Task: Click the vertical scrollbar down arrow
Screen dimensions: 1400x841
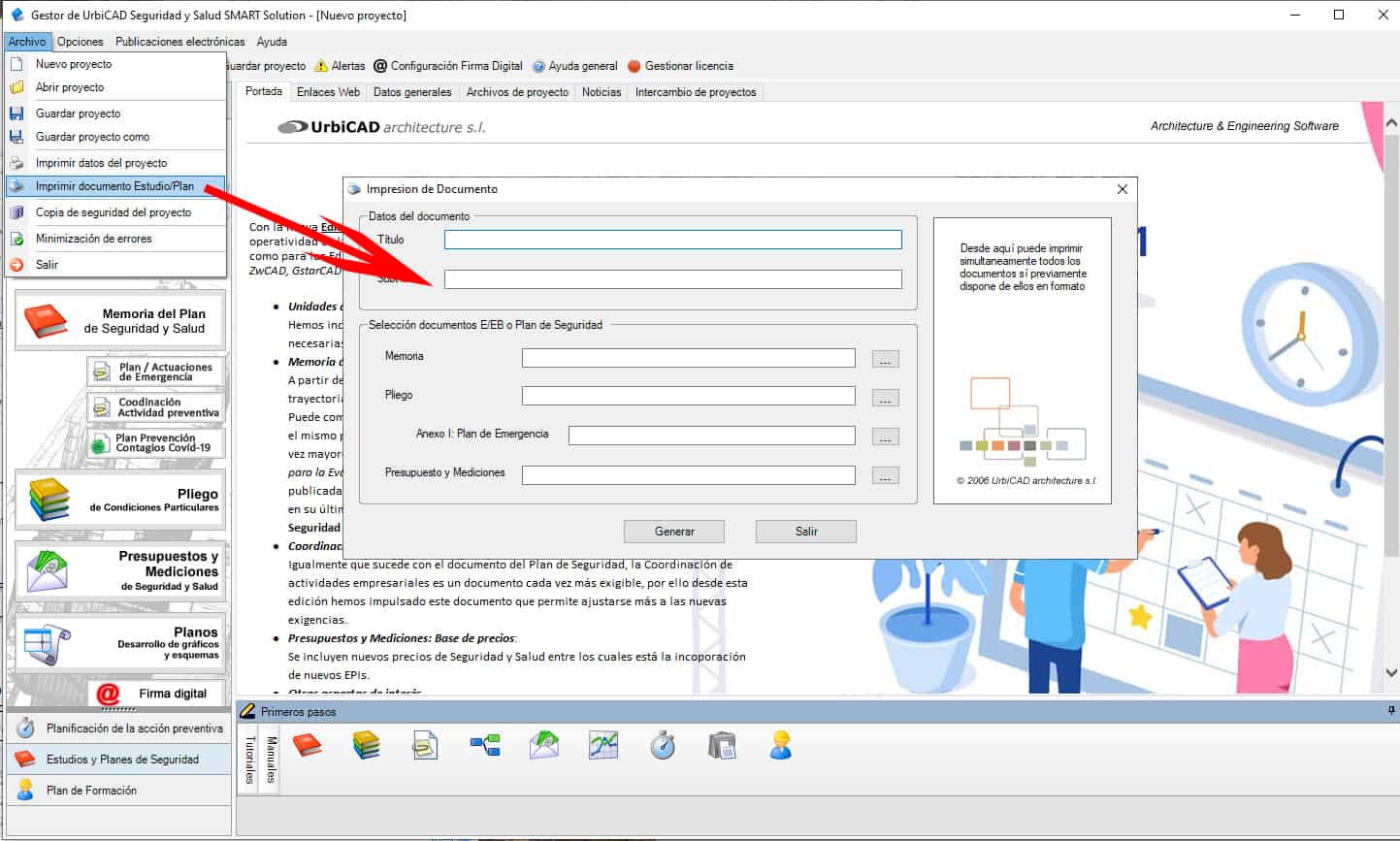Action: [1391, 672]
